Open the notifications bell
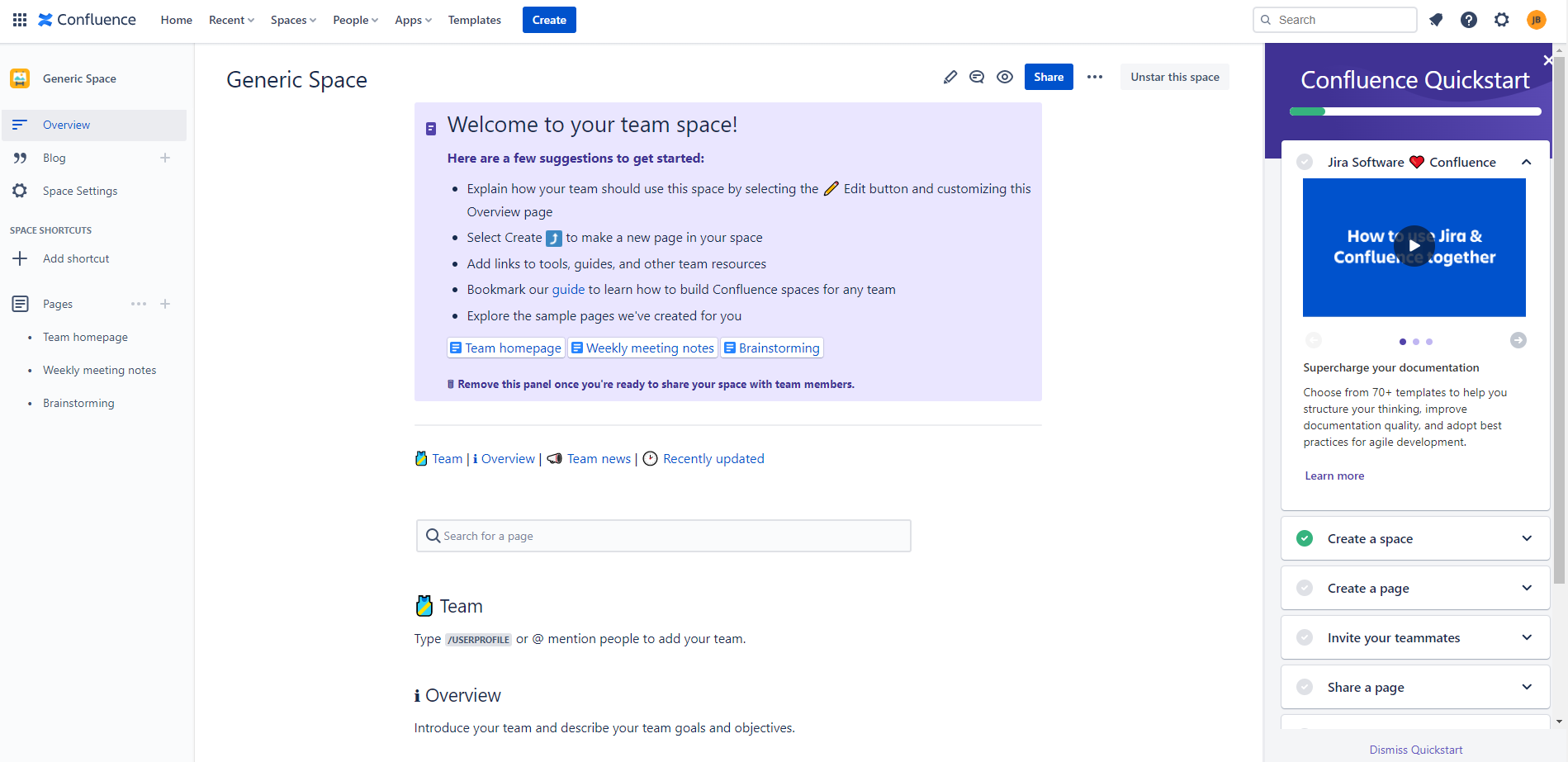Image resolution: width=1568 pixels, height=762 pixels. click(1436, 19)
